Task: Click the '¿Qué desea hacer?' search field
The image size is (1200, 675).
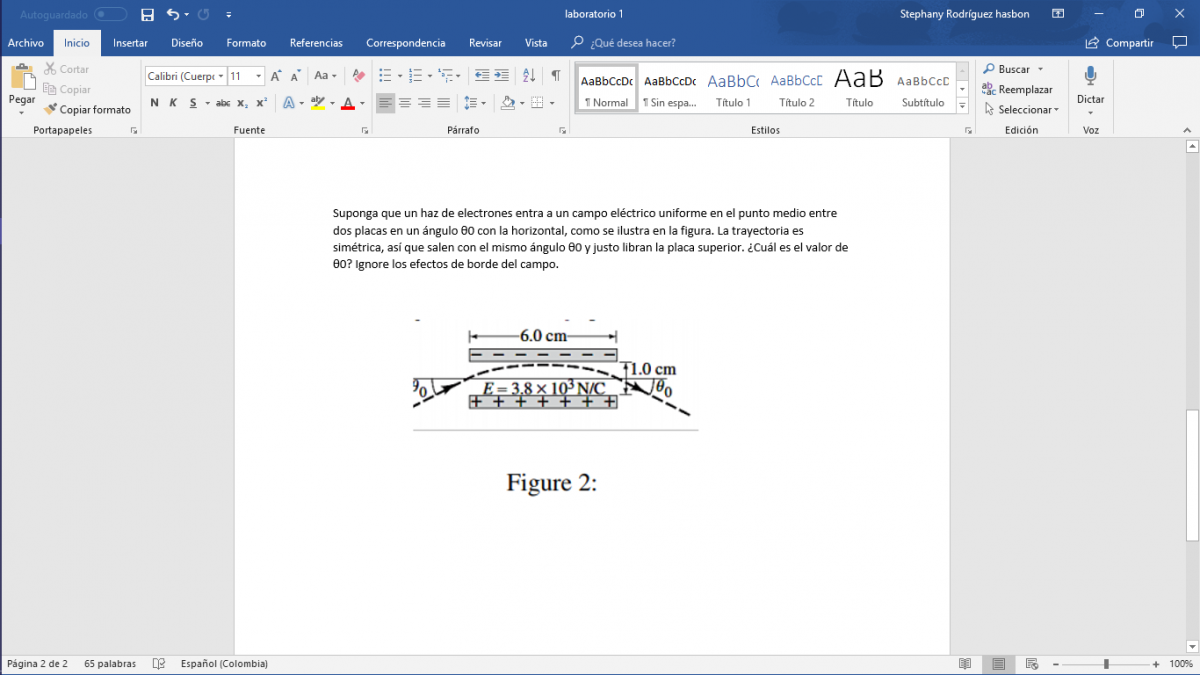Action: 632,43
